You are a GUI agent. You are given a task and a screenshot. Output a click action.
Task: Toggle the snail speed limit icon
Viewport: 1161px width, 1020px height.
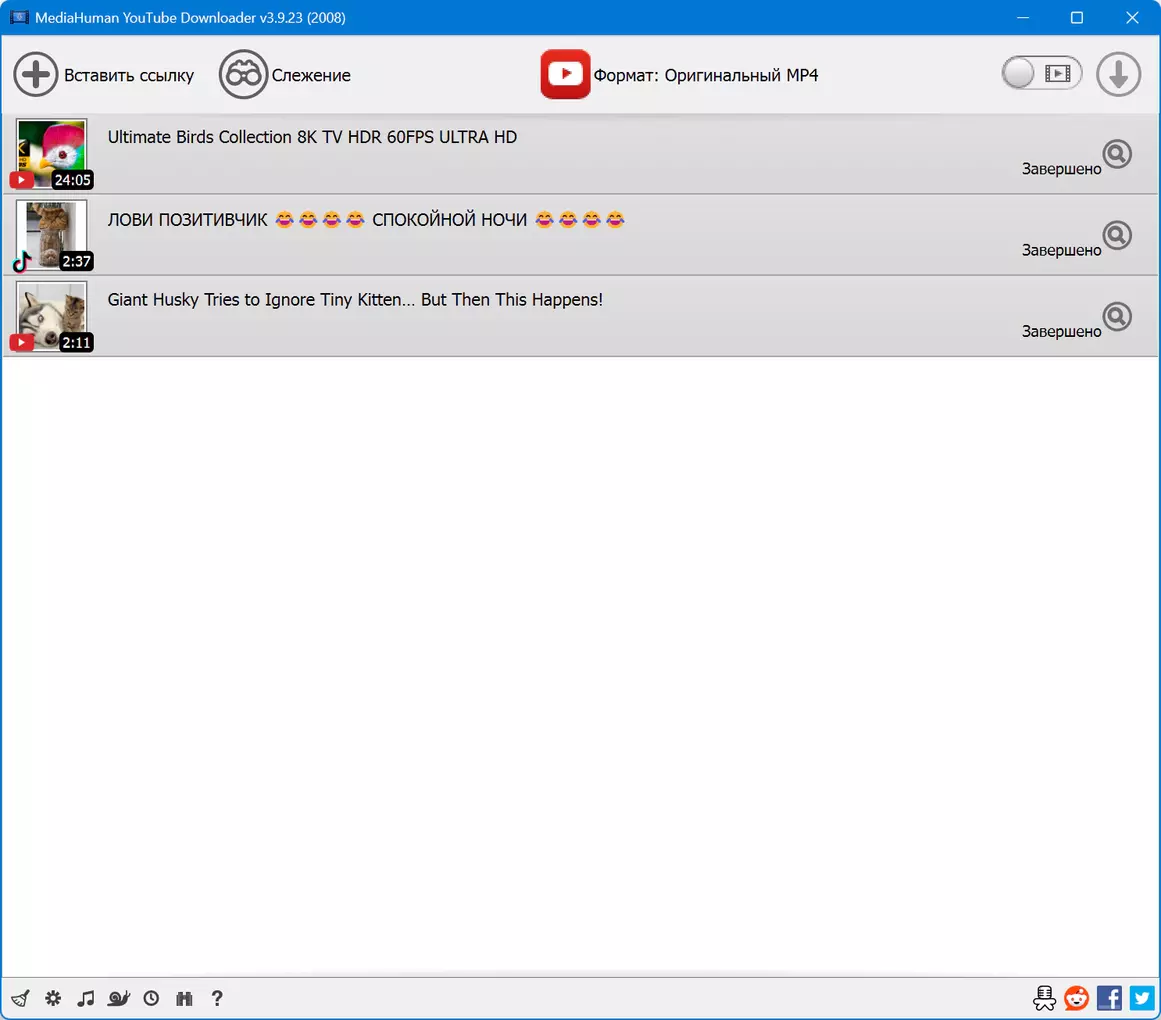[x=118, y=999]
